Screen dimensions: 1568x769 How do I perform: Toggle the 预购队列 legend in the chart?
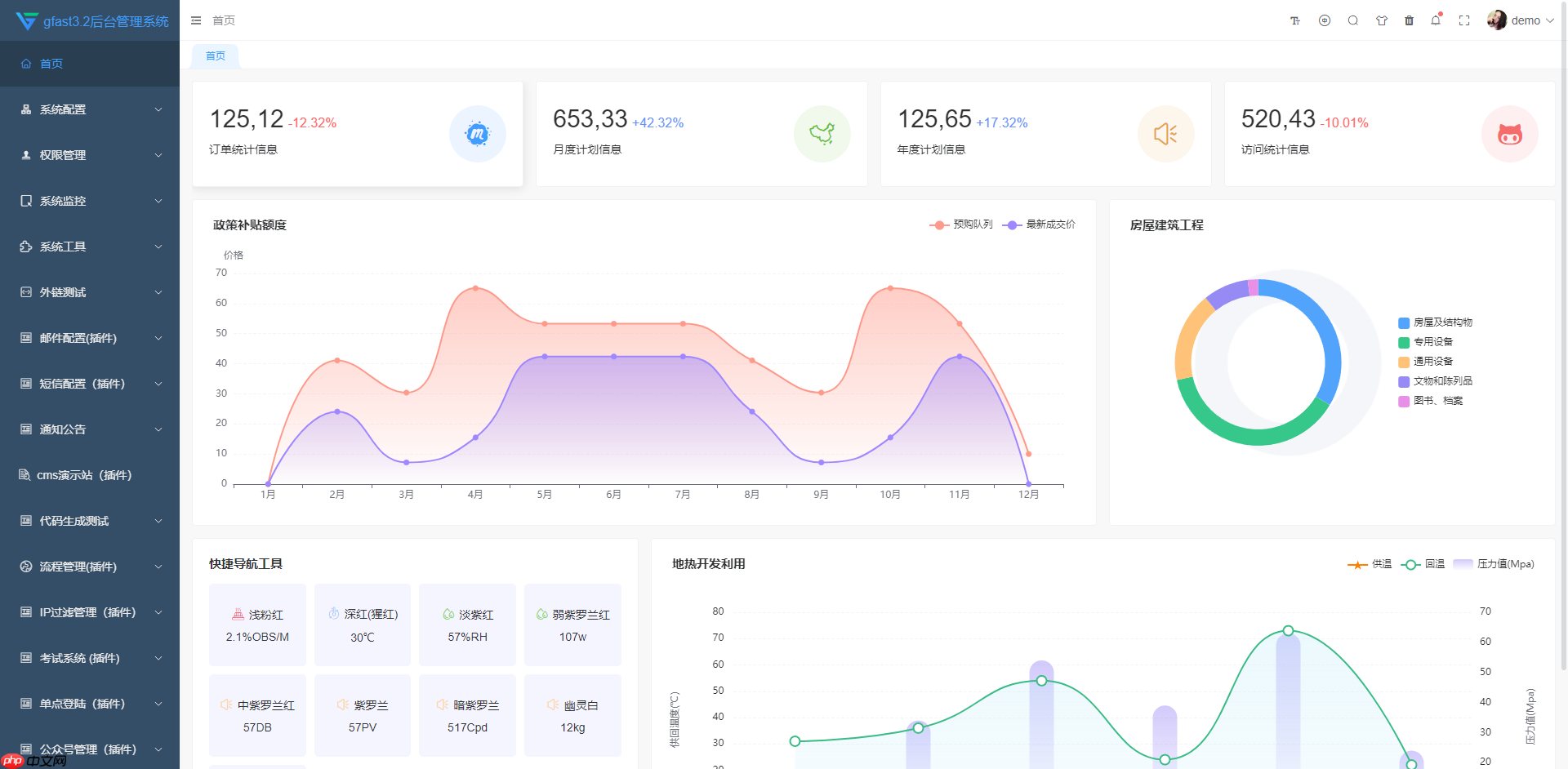(961, 224)
